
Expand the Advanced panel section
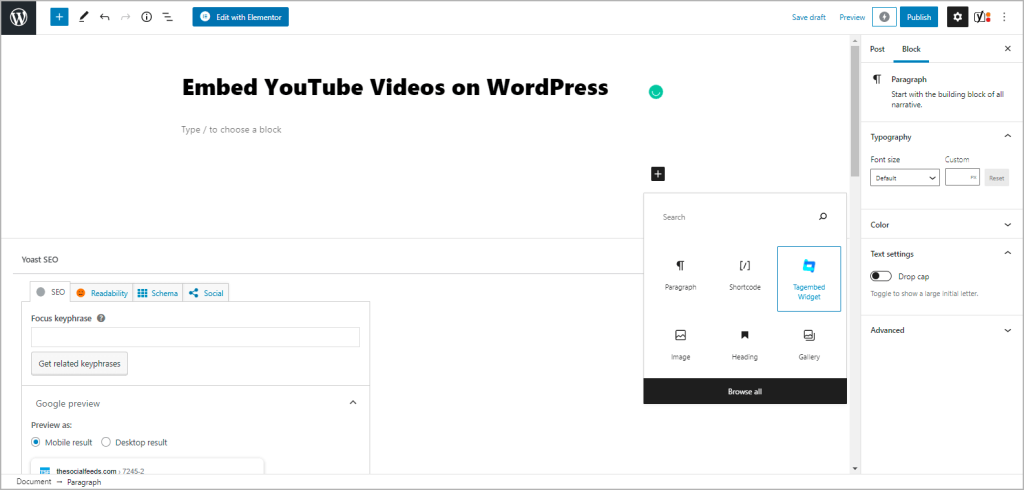940,330
